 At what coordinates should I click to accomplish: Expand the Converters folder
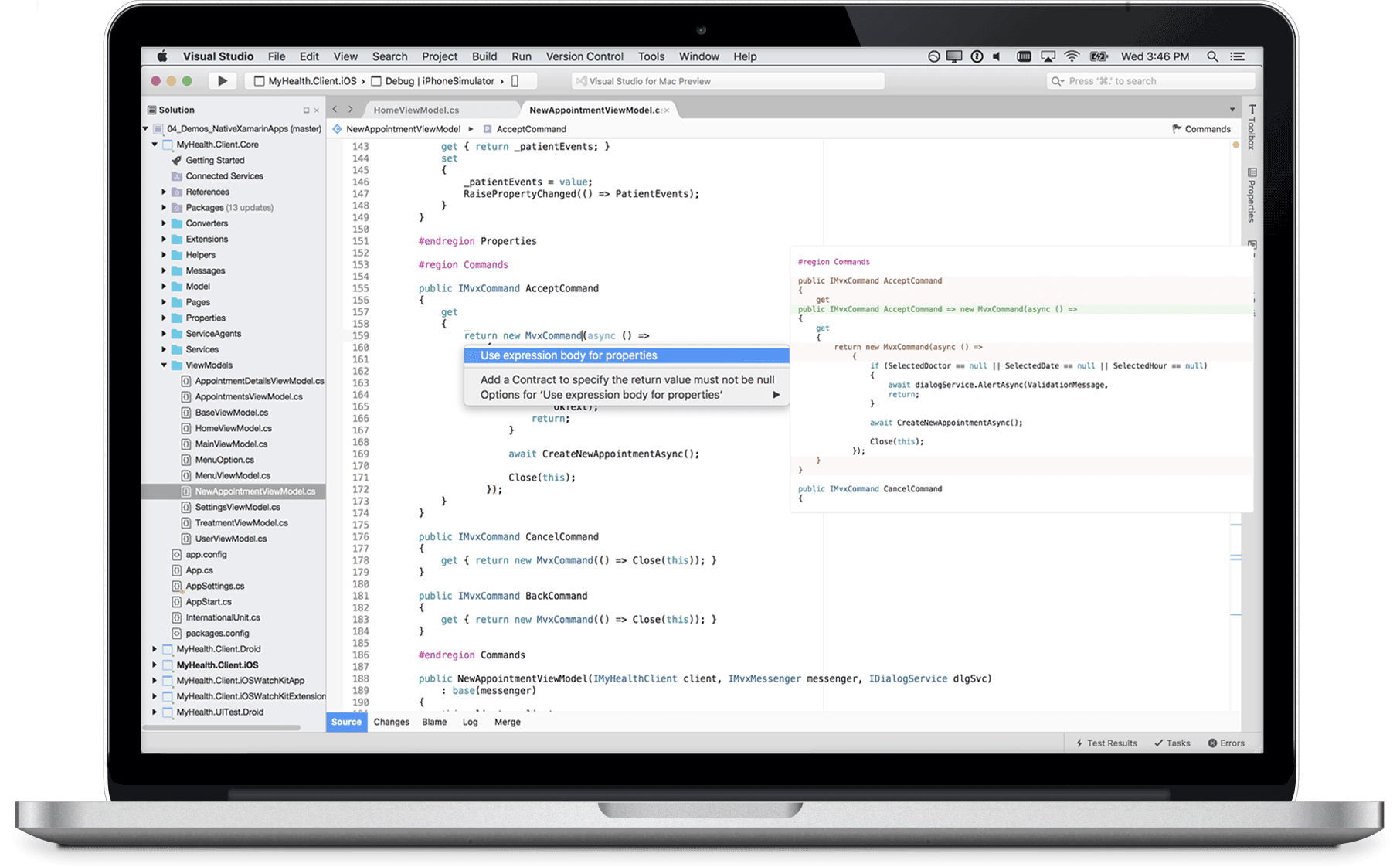pyautogui.click(x=164, y=223)
